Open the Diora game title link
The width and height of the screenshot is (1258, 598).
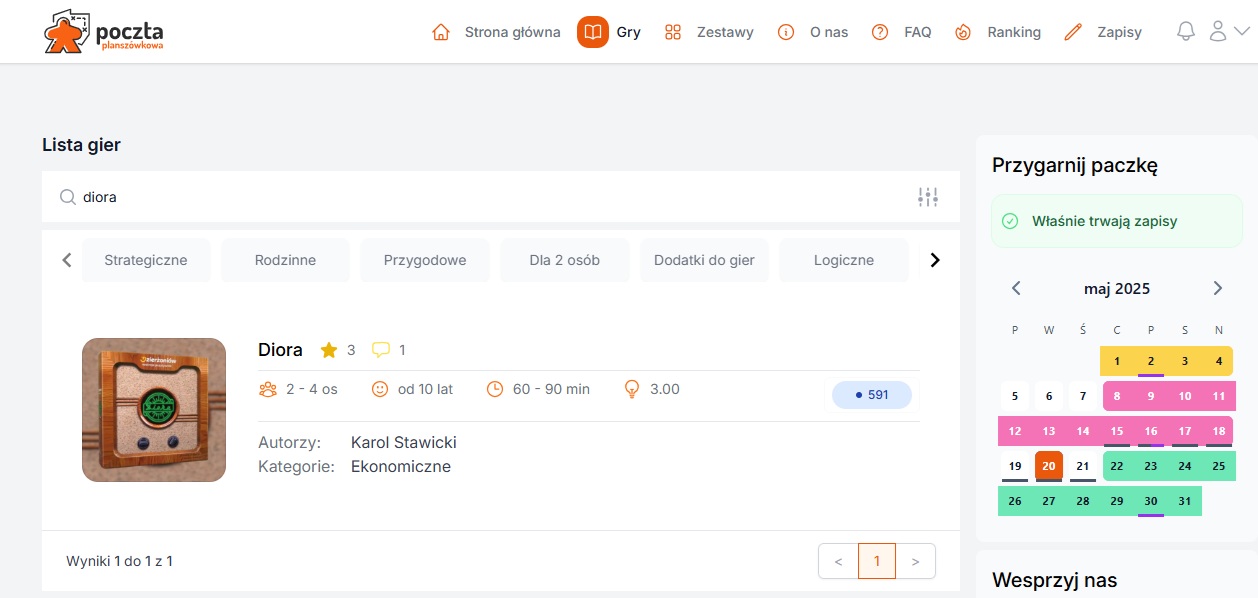pos(280,350)
